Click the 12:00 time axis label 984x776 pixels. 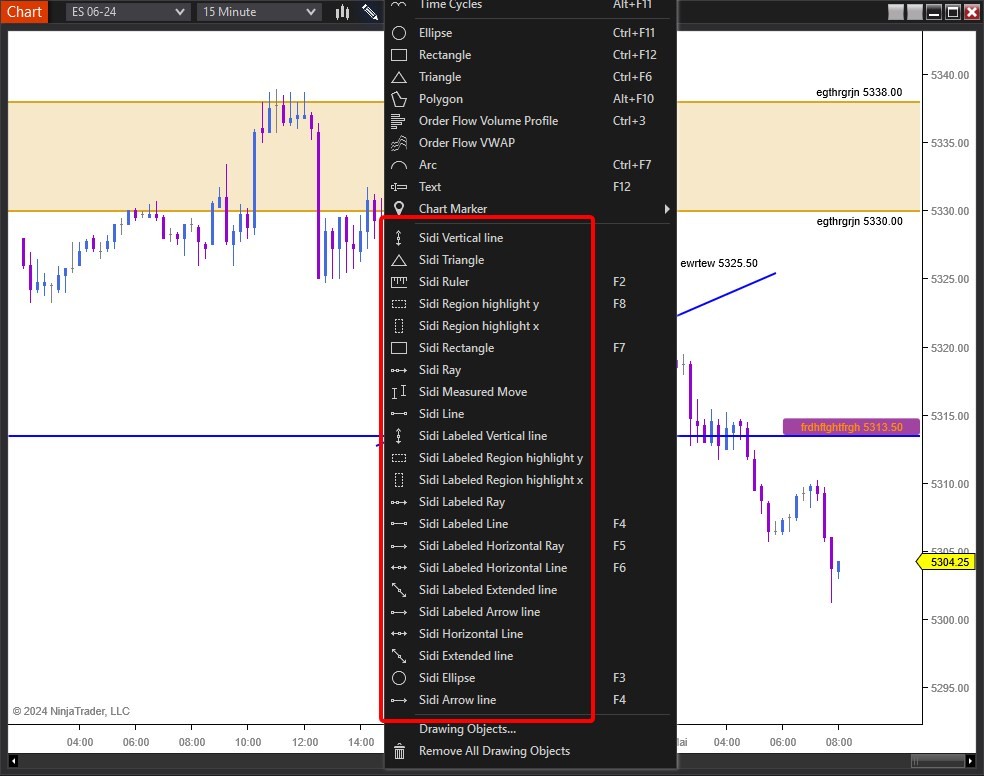click(x=305, y=742)
